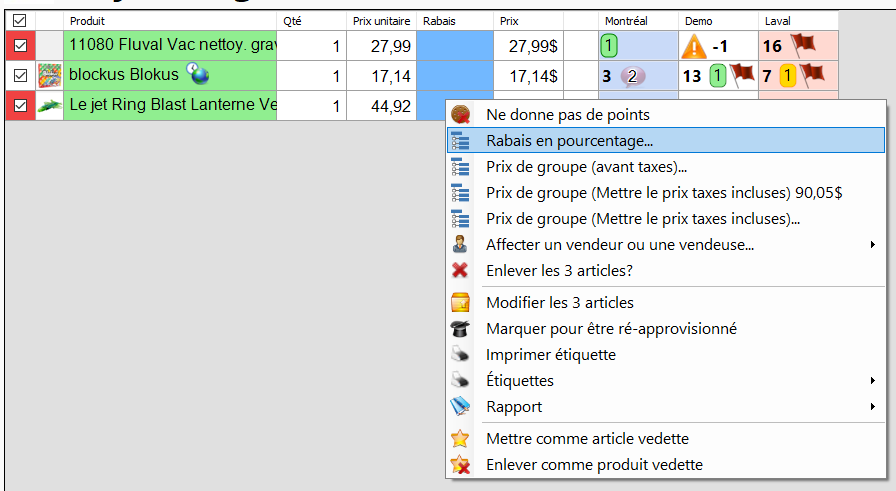Choose Ne donne pas de points
The width and height of the screenshot is (896, 491).
[666, 114]
